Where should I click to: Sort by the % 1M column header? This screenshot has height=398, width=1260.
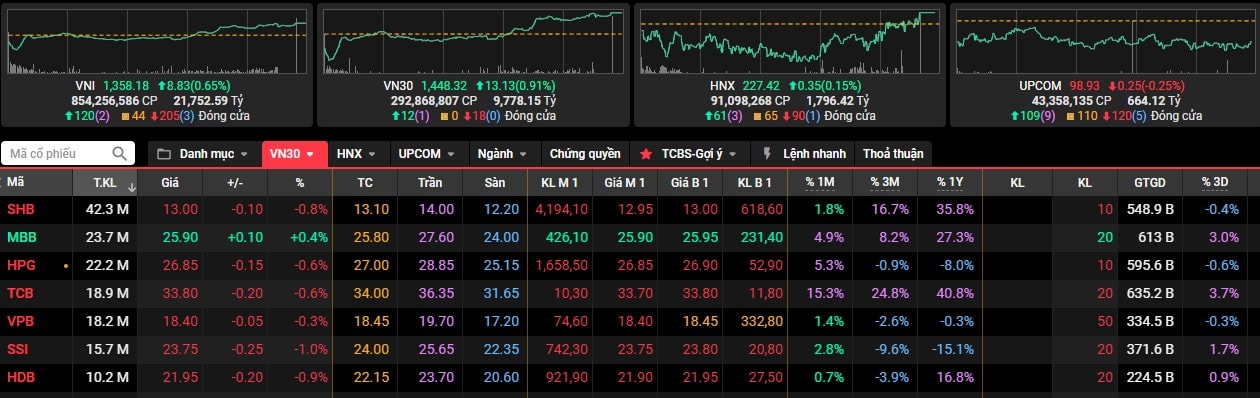(x=819, y=183)
